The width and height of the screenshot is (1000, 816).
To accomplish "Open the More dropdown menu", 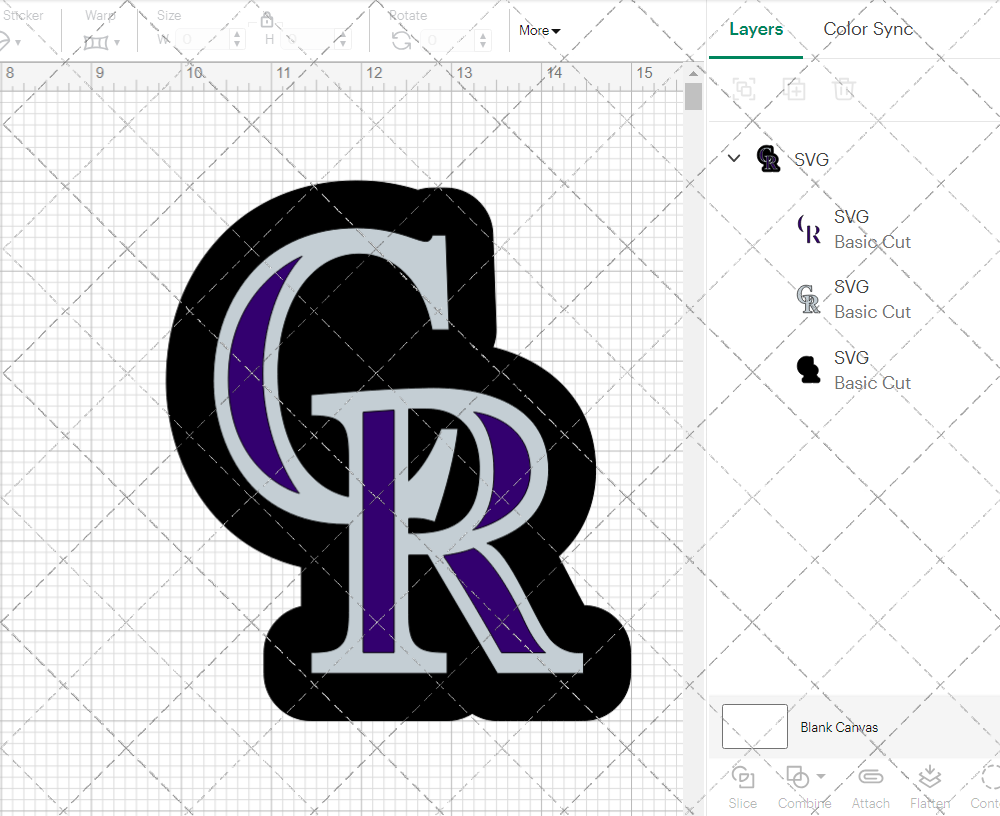I will click(x=539, y=30).
